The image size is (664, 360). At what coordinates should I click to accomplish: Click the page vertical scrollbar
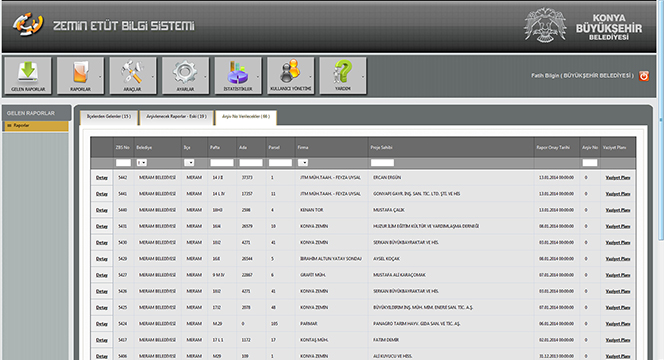click(x=661, y=180)
